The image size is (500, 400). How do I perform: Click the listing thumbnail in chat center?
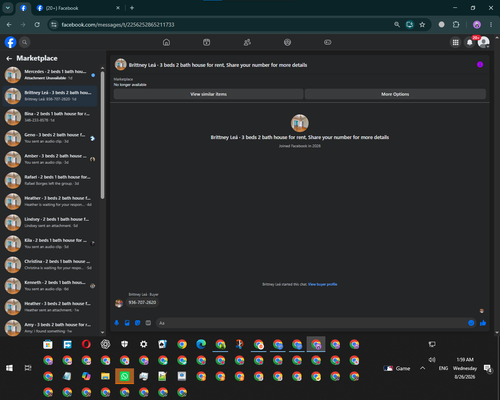(x=300, y=123)
